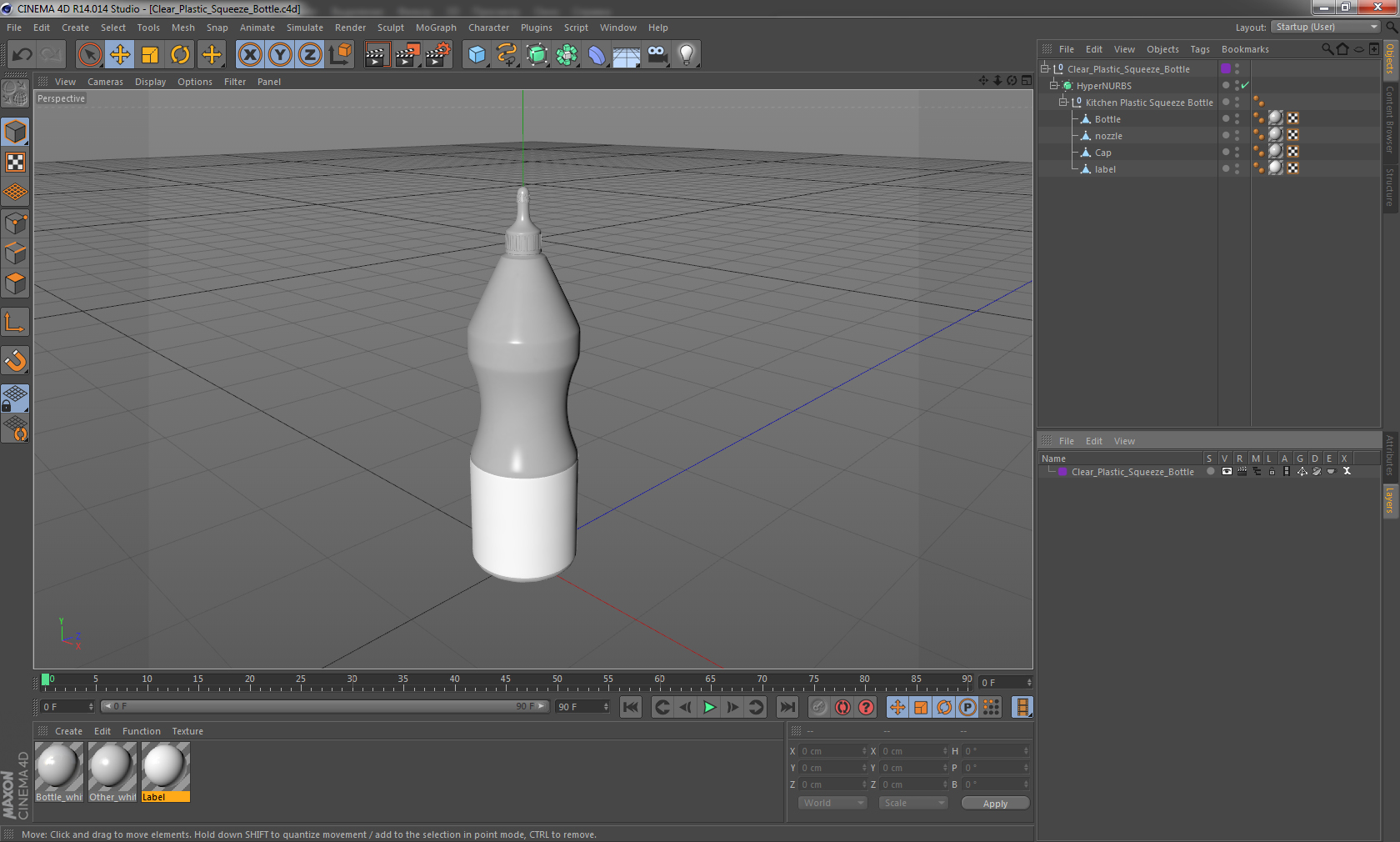The width and height of the screenshot is (1400, 842).
Task: Switch to Edges mode
Action: click(16, 253)
